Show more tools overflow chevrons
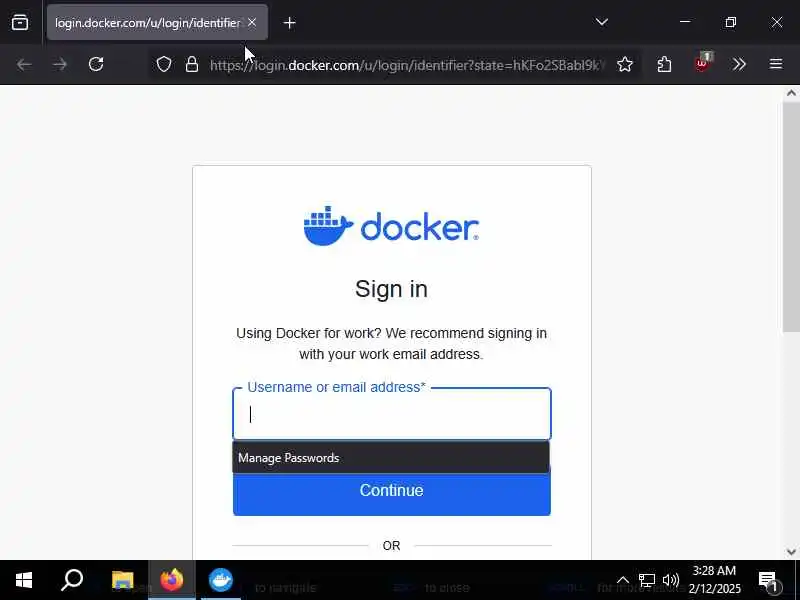Viewport: 800px width, 600px height. 739,65
